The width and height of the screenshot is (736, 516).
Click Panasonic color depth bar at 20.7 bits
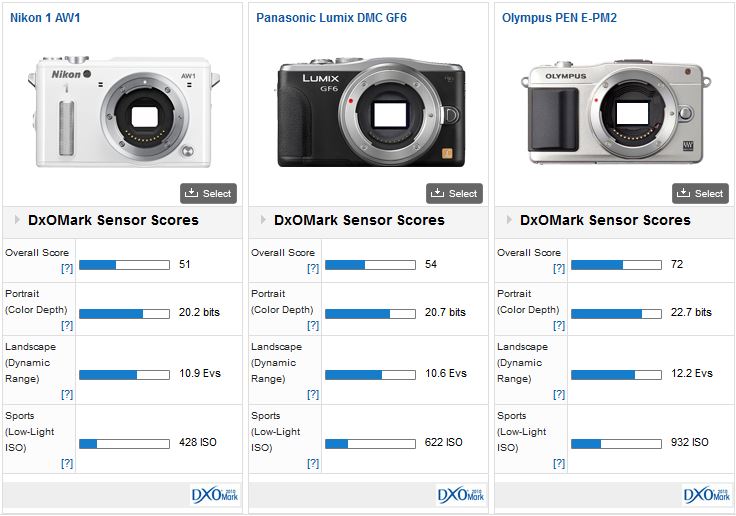click(370, 314)
